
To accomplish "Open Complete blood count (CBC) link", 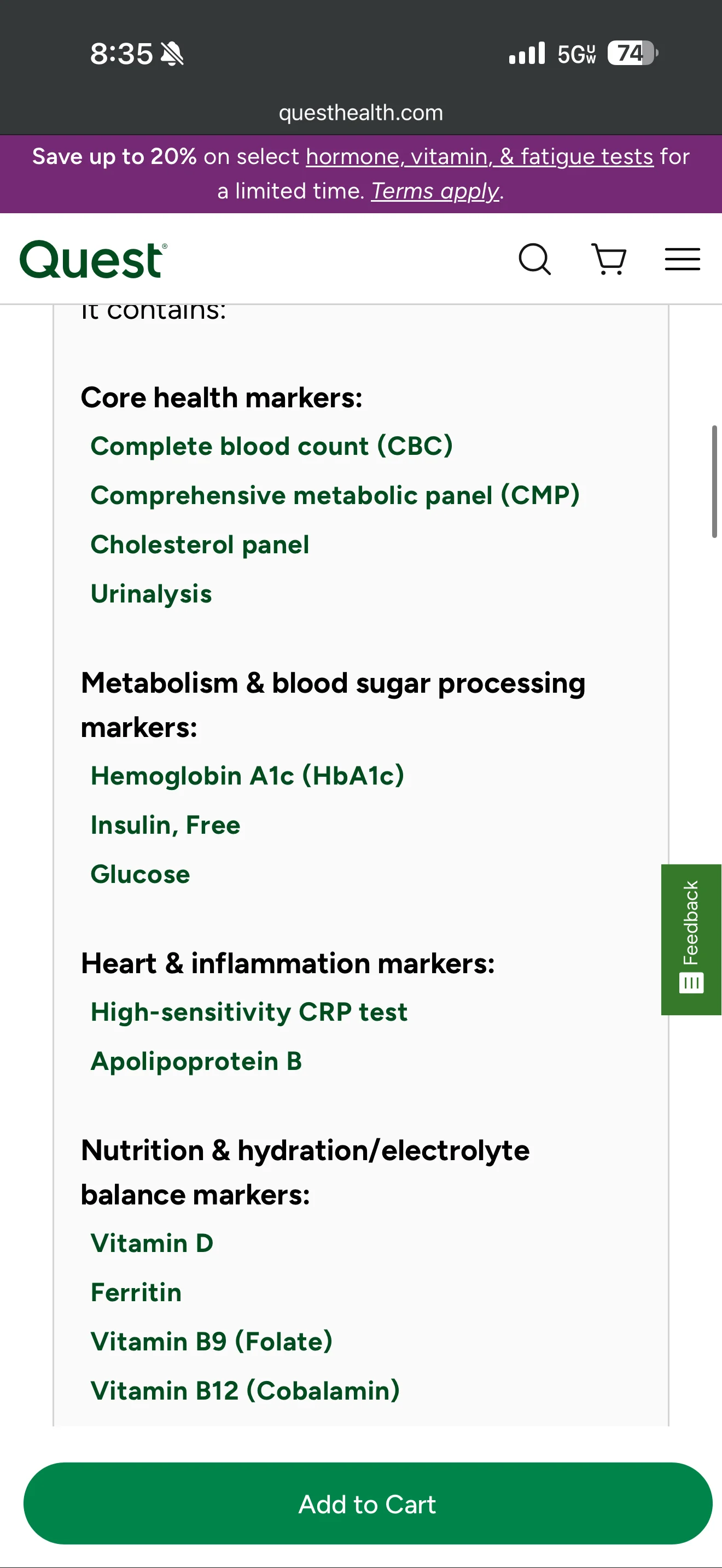I will 271,446.
